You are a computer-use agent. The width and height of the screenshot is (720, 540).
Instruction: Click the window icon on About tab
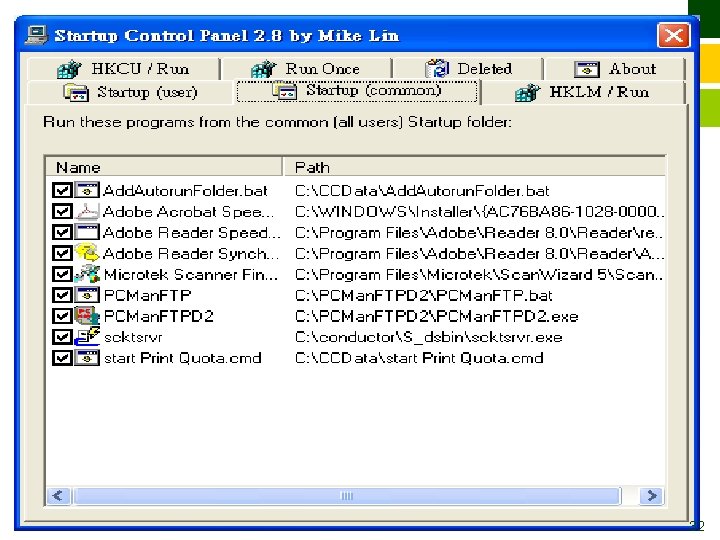point(586,69)
